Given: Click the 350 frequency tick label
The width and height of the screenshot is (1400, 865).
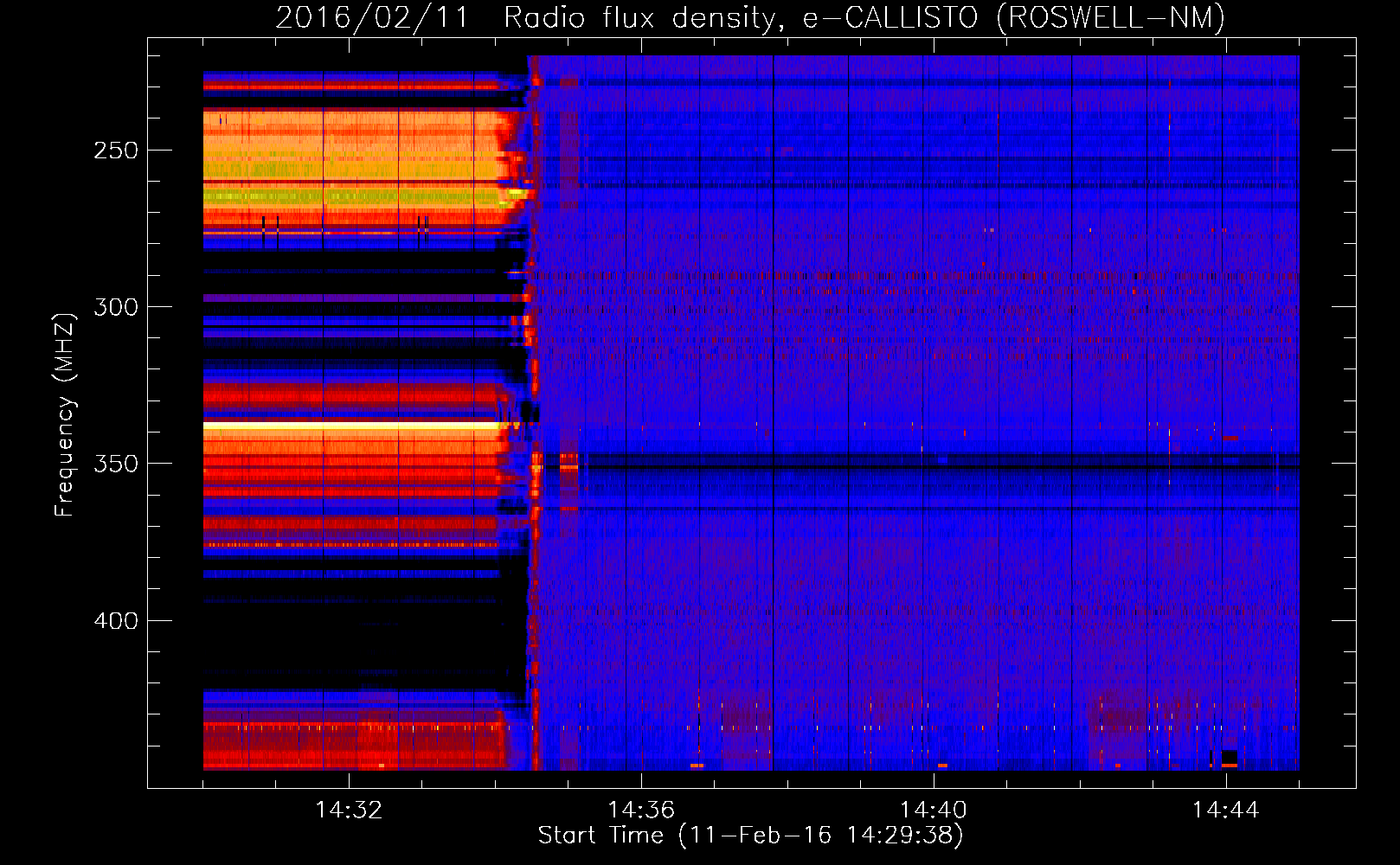Looking at the screenshot, I should pyautogui.click(x=116, y=464).
